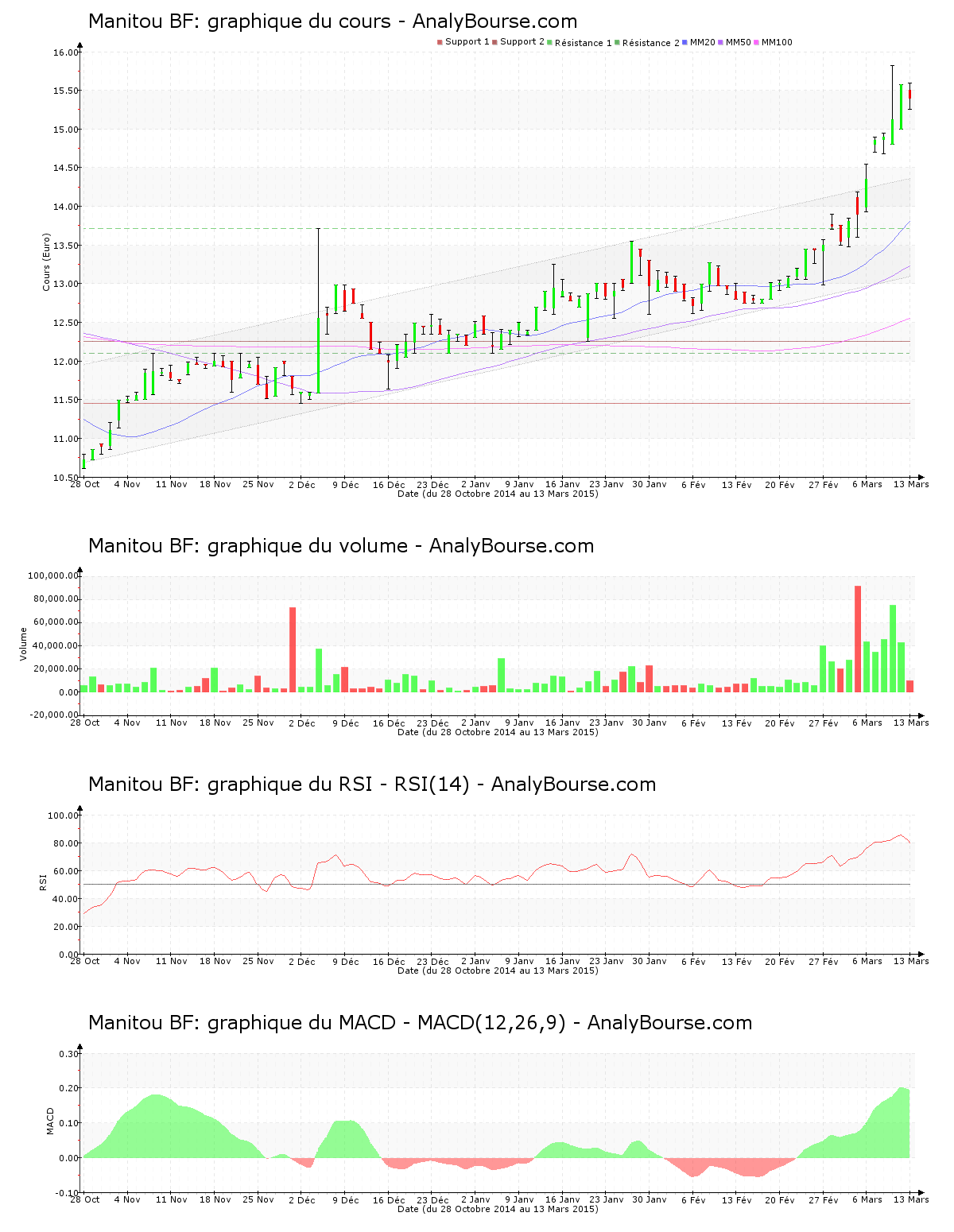Viewport: 954px width, 1232px height.
Task: Click '6 Mars' date under volume chart
Action: pyautogui.click(x=867, y=723)
